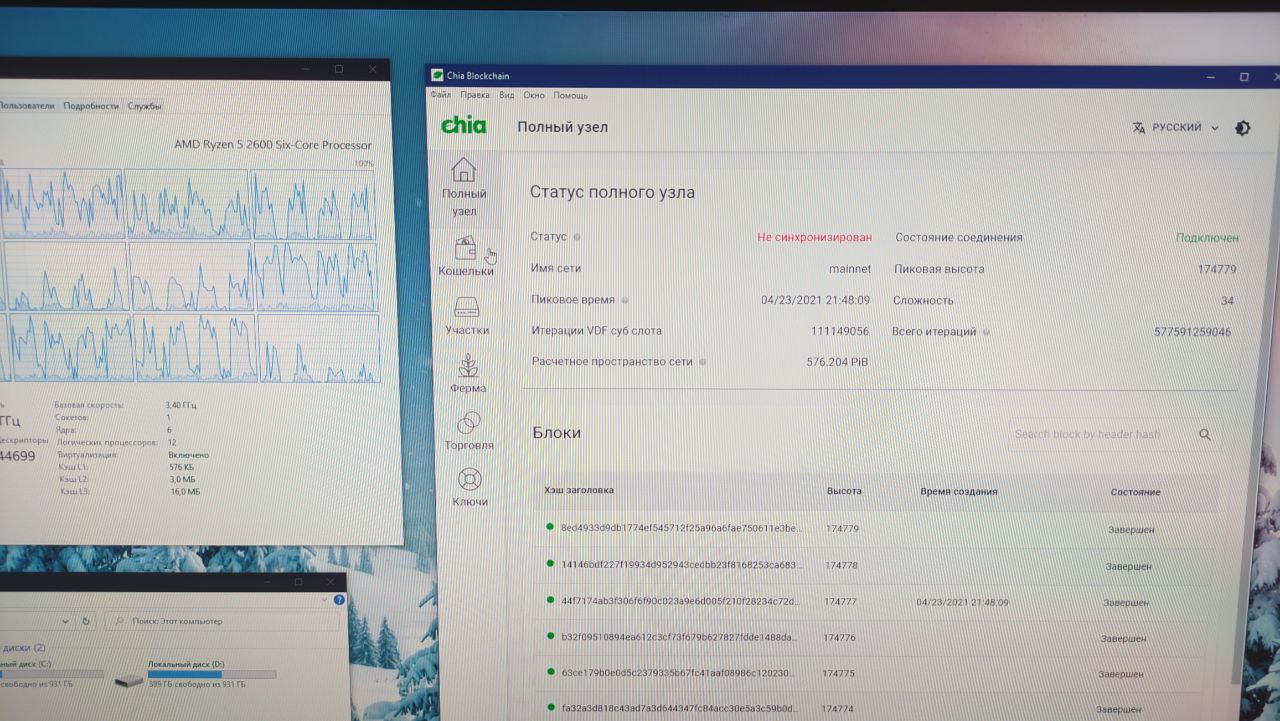Screen dimensions: 1280x721
Task: Open the Вид menu in Chia
Action: 506,95
